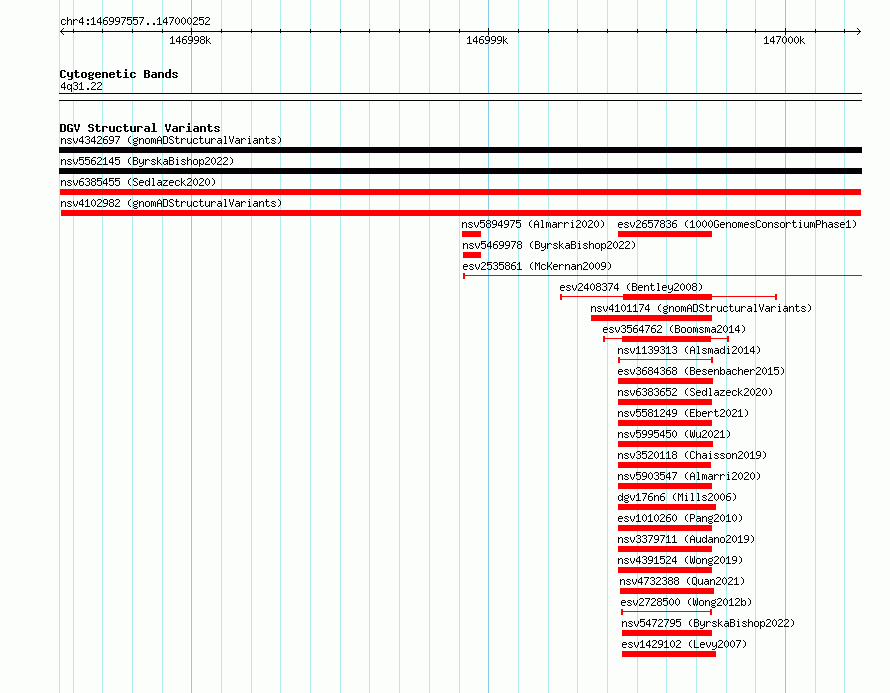Select esv3684368 Besenbacher2015 label
This screenshot has width=890, height=693.
coord(701,371)
